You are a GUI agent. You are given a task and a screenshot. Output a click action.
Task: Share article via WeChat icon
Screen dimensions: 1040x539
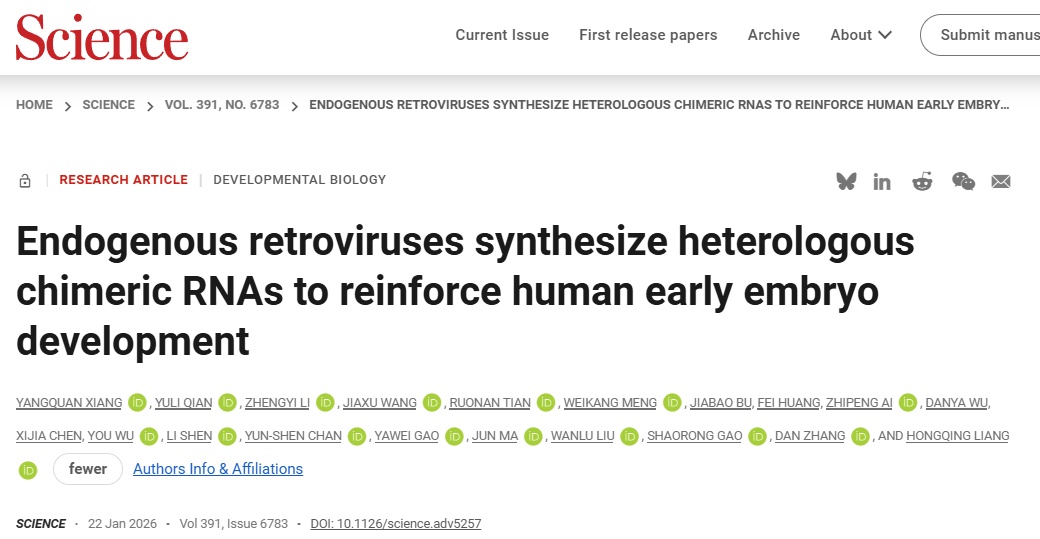(963, 181)
